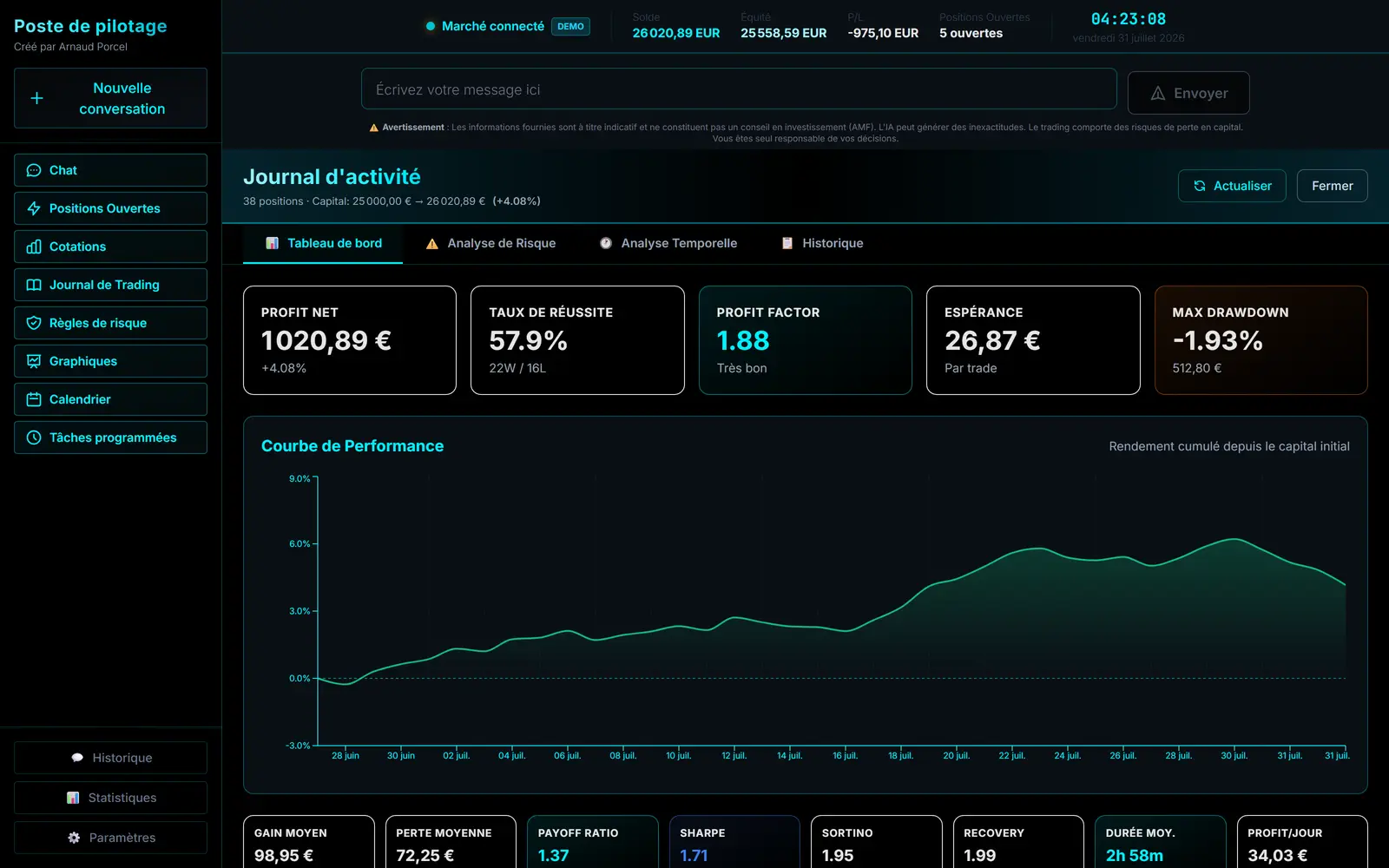Click the chart icon beside Graphiques
This screenshot has height=868, width=1389.
point(34,361)
